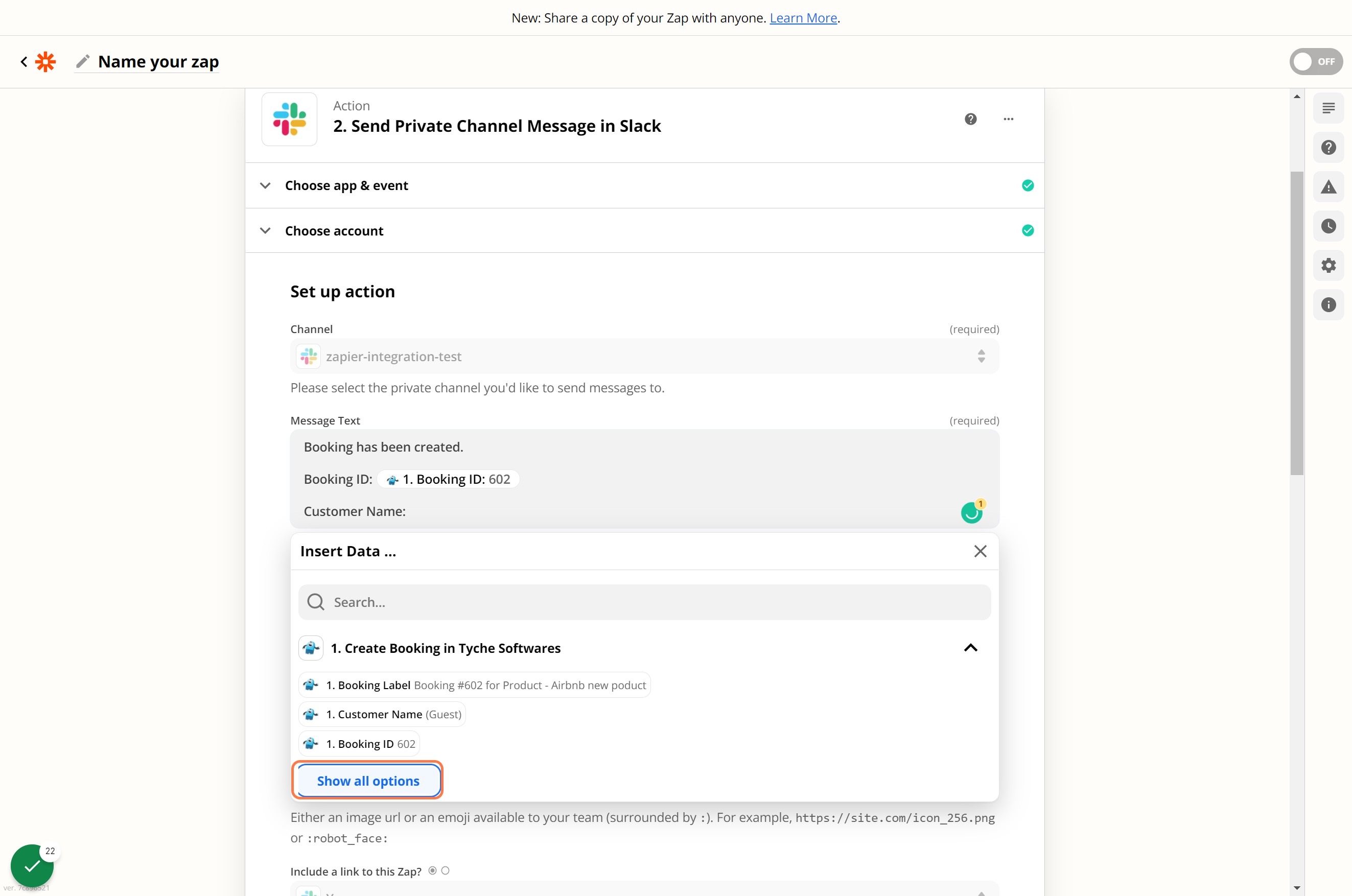Open the Learn More link in banner
Image resolution: width=1352 pixels, height=896 pixels.
pyautogui.click(x=803, y=18)
